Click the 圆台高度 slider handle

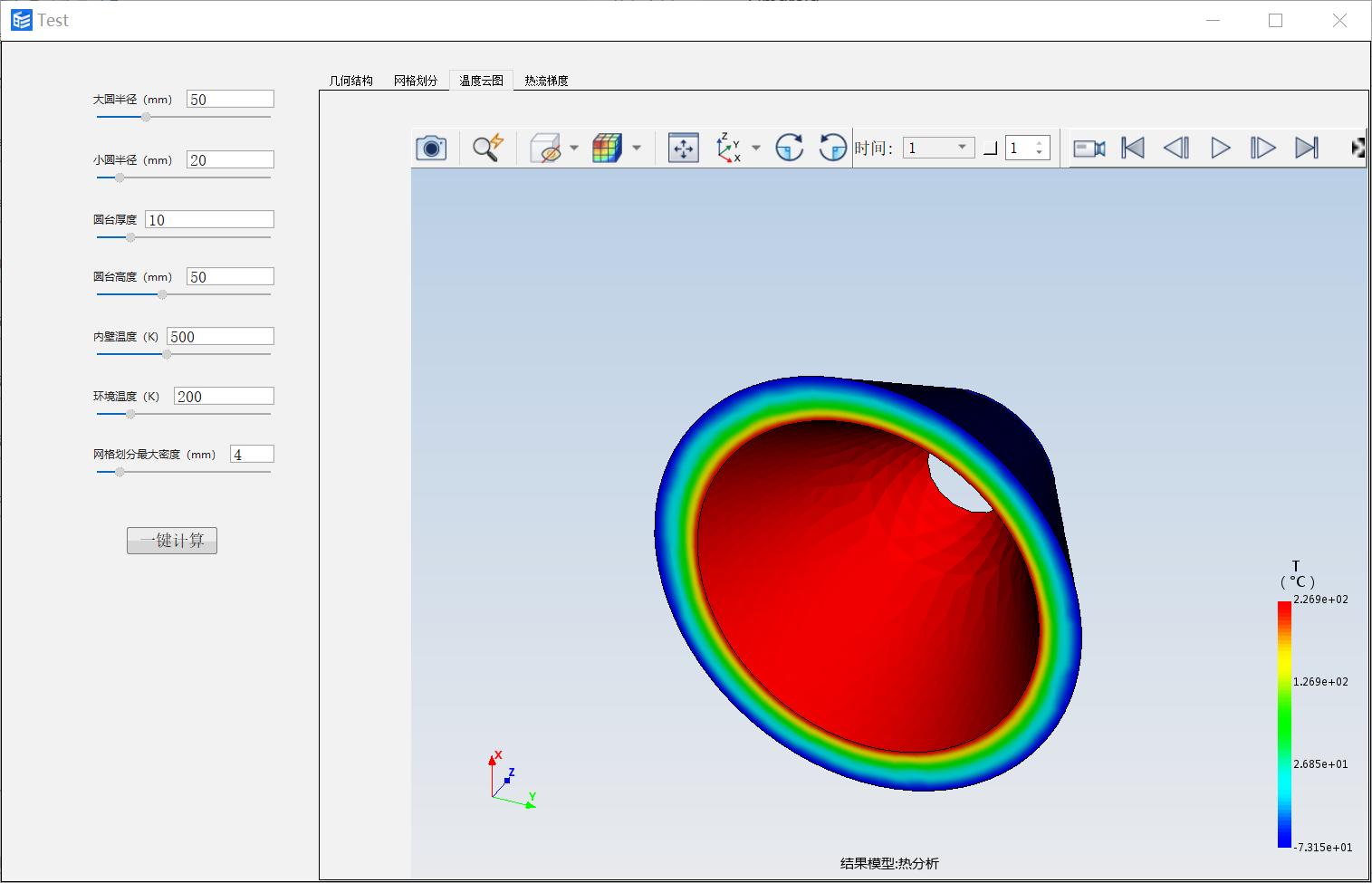point(162,294)
